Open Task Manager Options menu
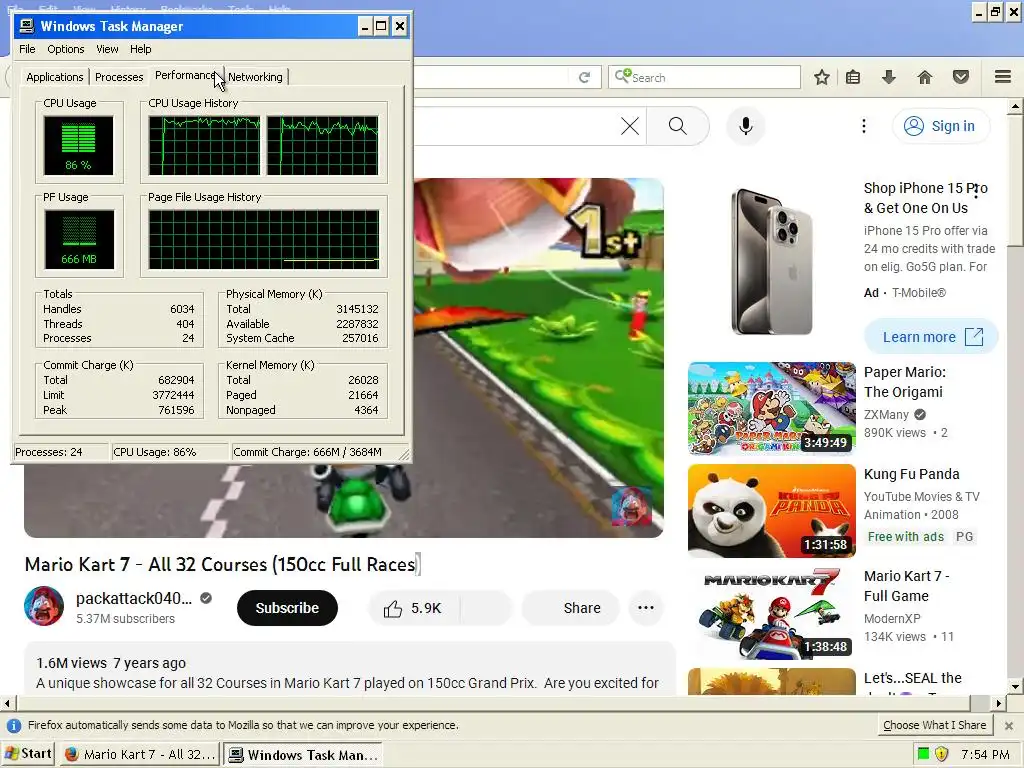 click(65, 49)
